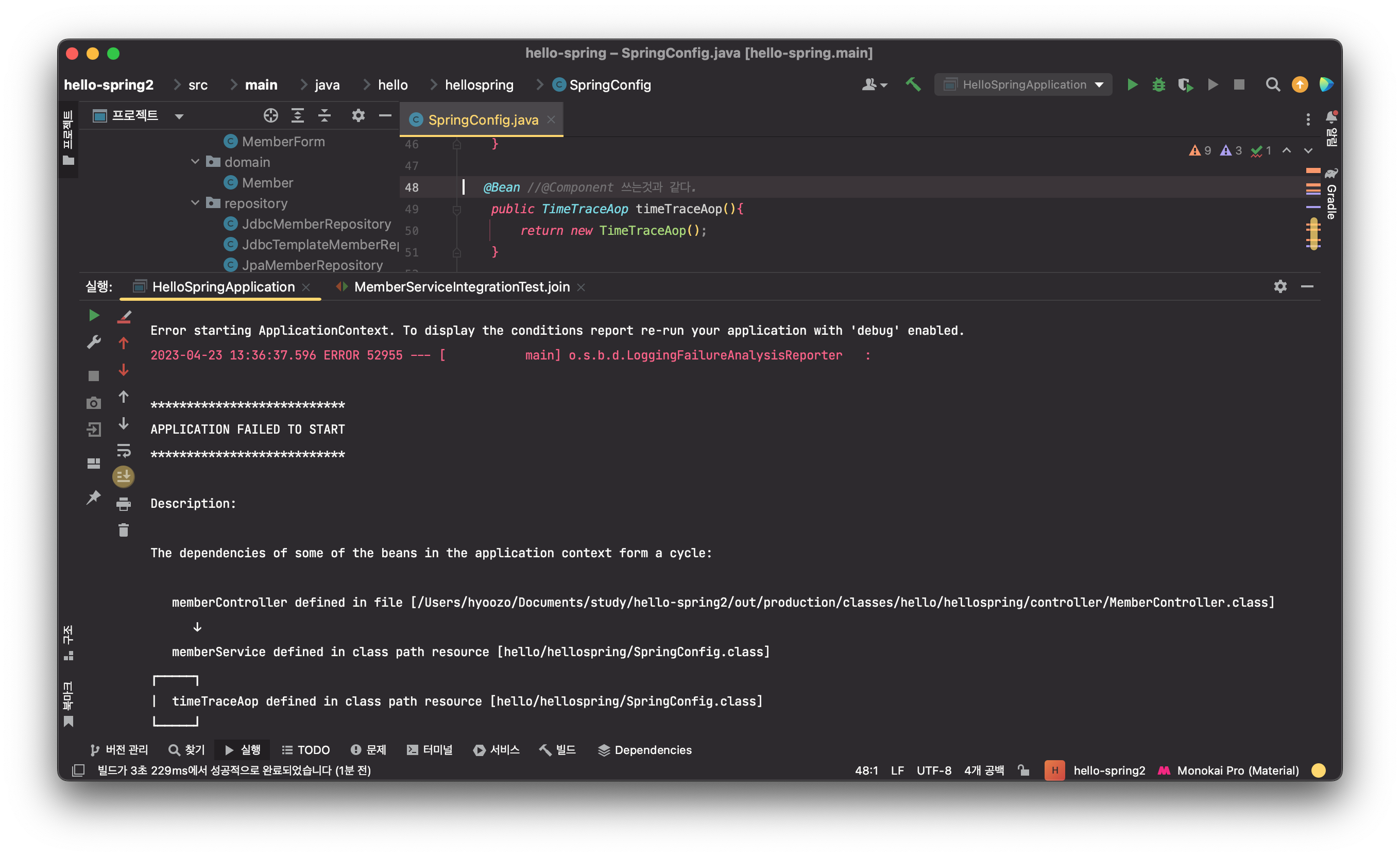Open 서비스 tool window
Viewport: 1400px width, 857px height.
(496, 749)
